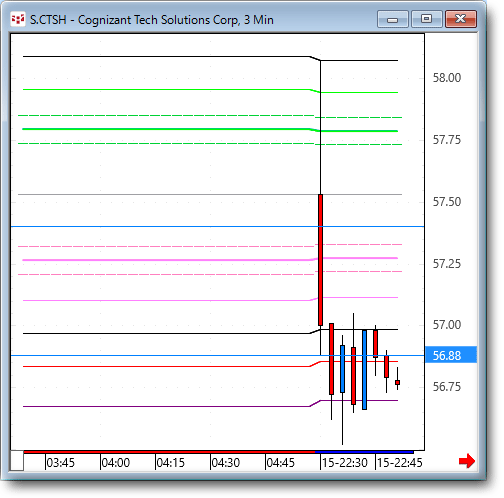Minimize the S.CTSH chart window
Image resolution: width=504 pixels, height=498 pixels.
(393, 19)
